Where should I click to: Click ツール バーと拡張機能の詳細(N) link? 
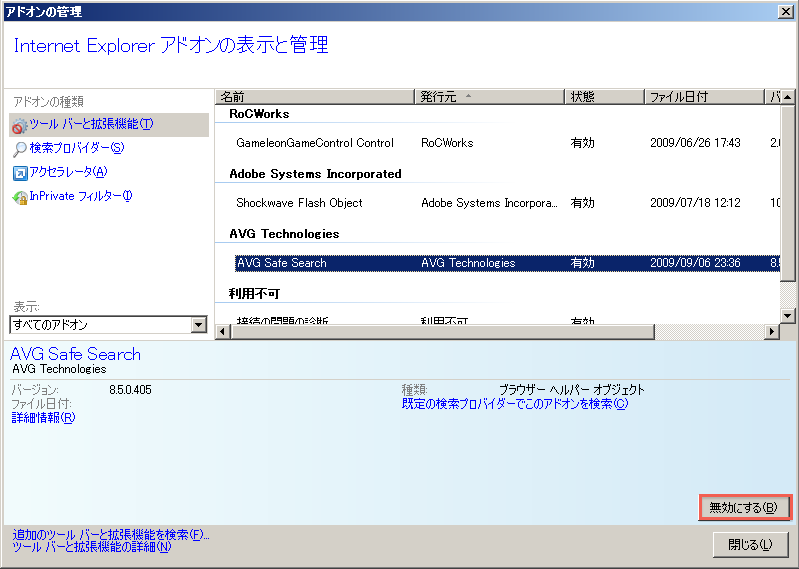[x=92, y=547]
